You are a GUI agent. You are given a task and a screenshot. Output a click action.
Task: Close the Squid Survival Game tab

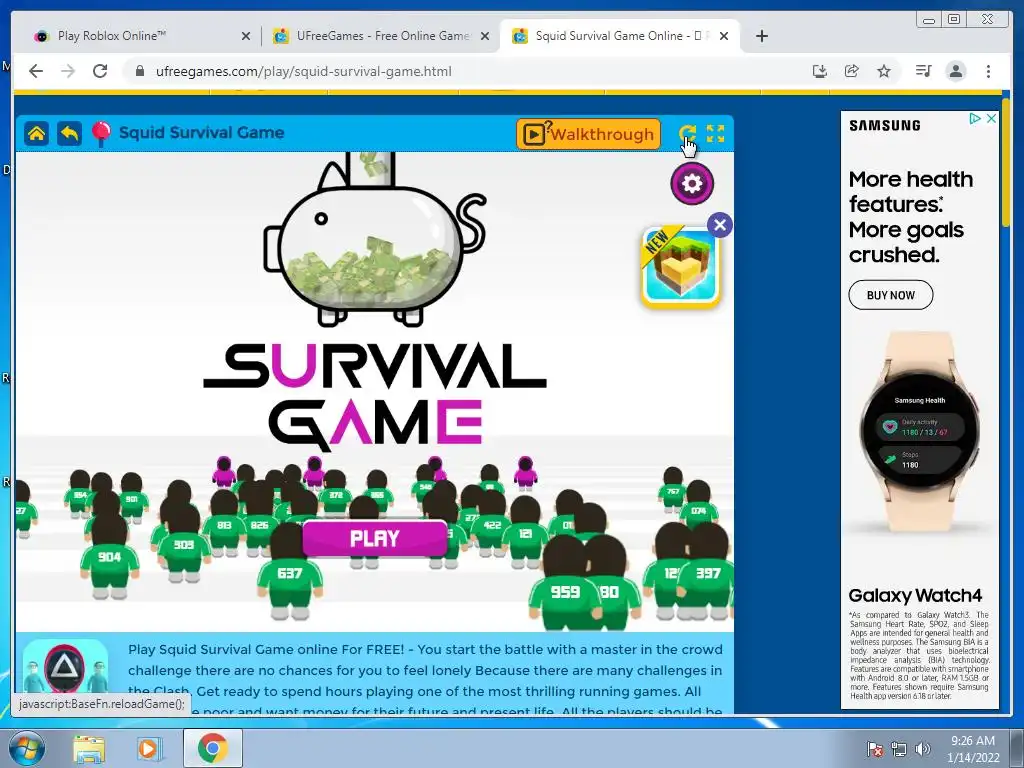point(724,37)
